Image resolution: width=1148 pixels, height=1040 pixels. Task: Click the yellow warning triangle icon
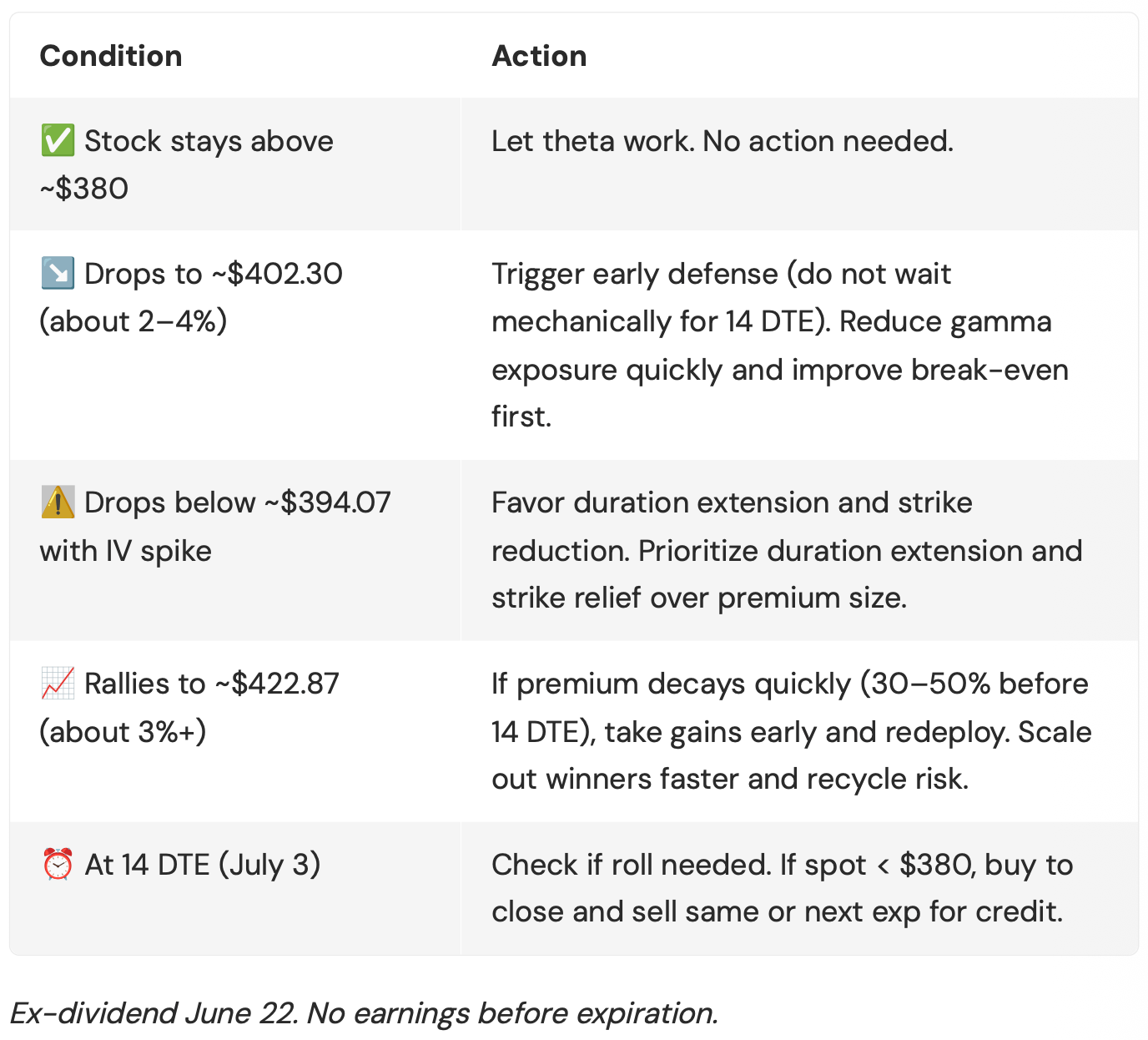pyautogui.click(x=58, y=502)
